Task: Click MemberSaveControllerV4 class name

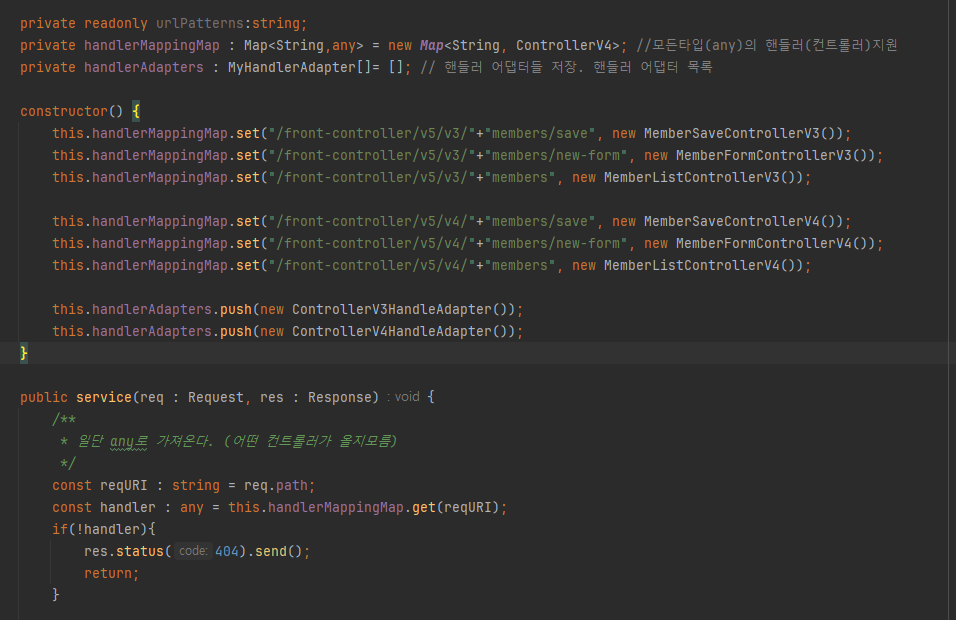Action: click(x=732, y=221)
